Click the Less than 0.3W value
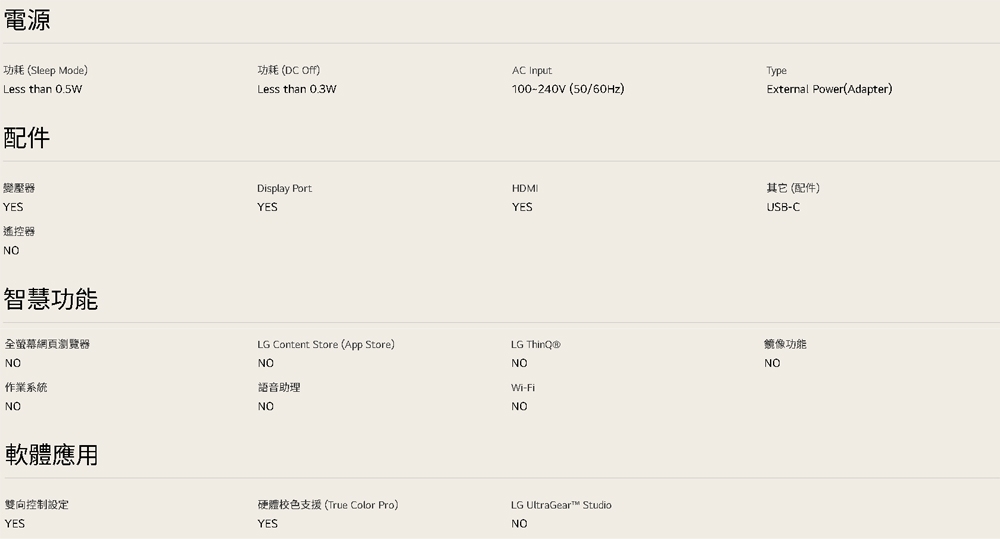This screenshot has height=539, width=1000. click(x=297, y=90)
